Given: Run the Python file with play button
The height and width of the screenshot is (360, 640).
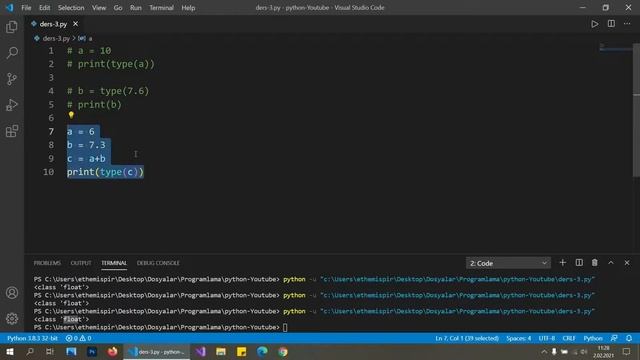Looking at the screenshot, I should (x=595, y=24).
